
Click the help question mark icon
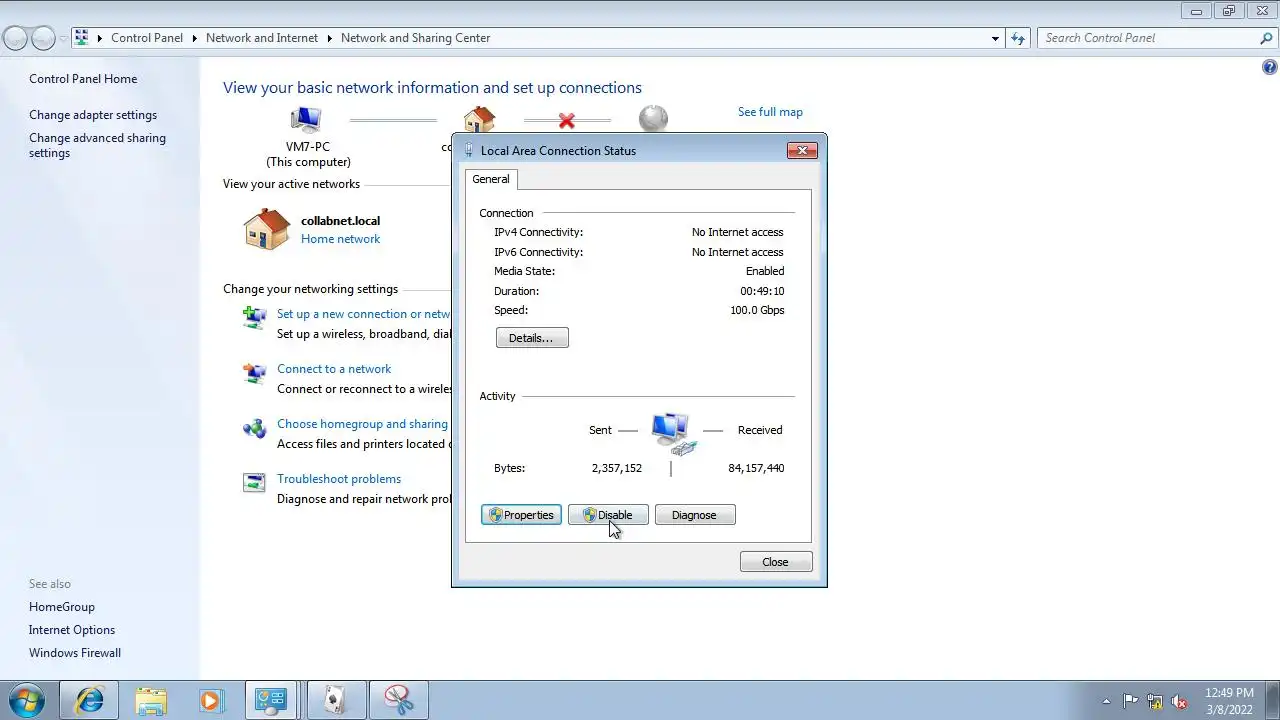coord(1270,68)
